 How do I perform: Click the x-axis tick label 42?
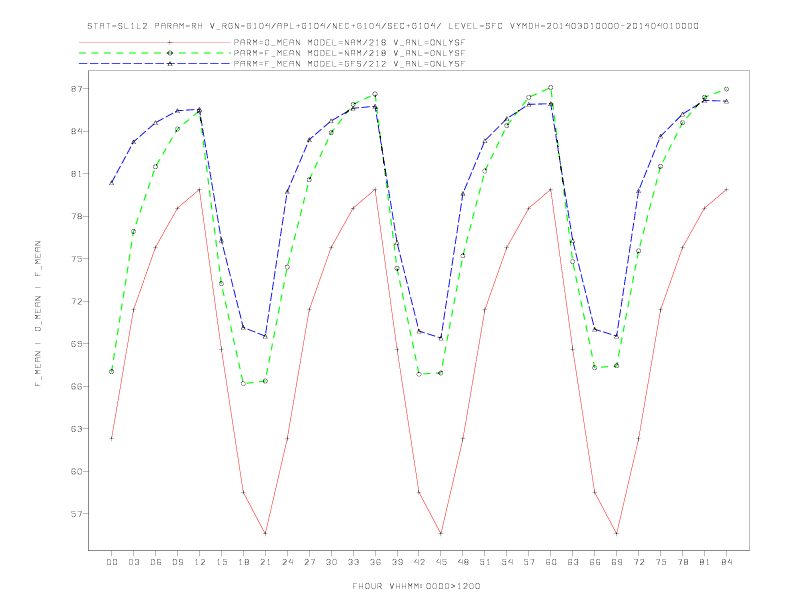click(x=419, y=562)
